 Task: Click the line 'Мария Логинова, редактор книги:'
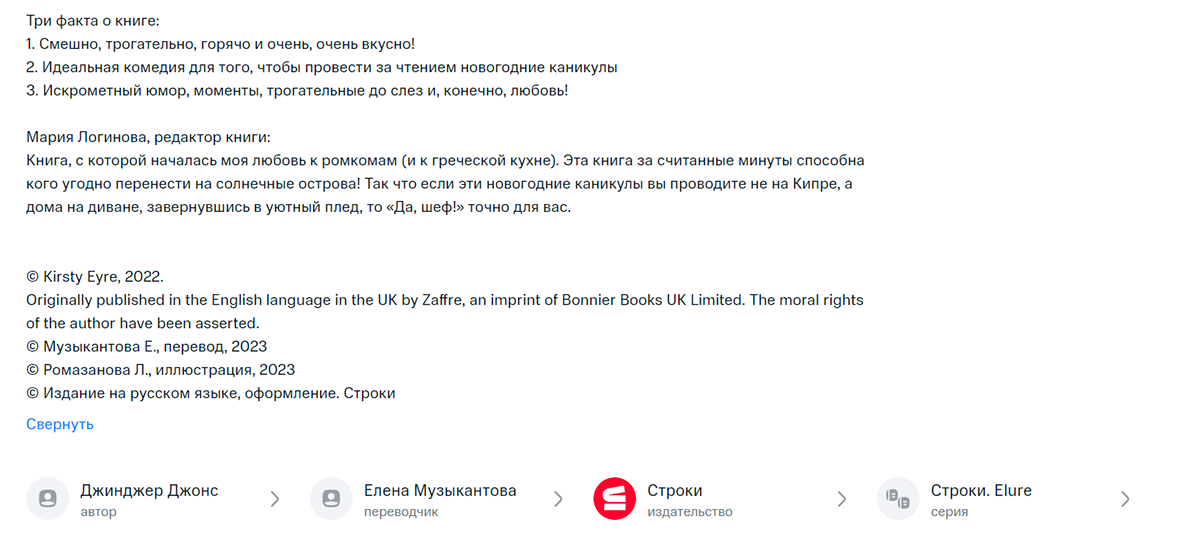pos(149,137)
